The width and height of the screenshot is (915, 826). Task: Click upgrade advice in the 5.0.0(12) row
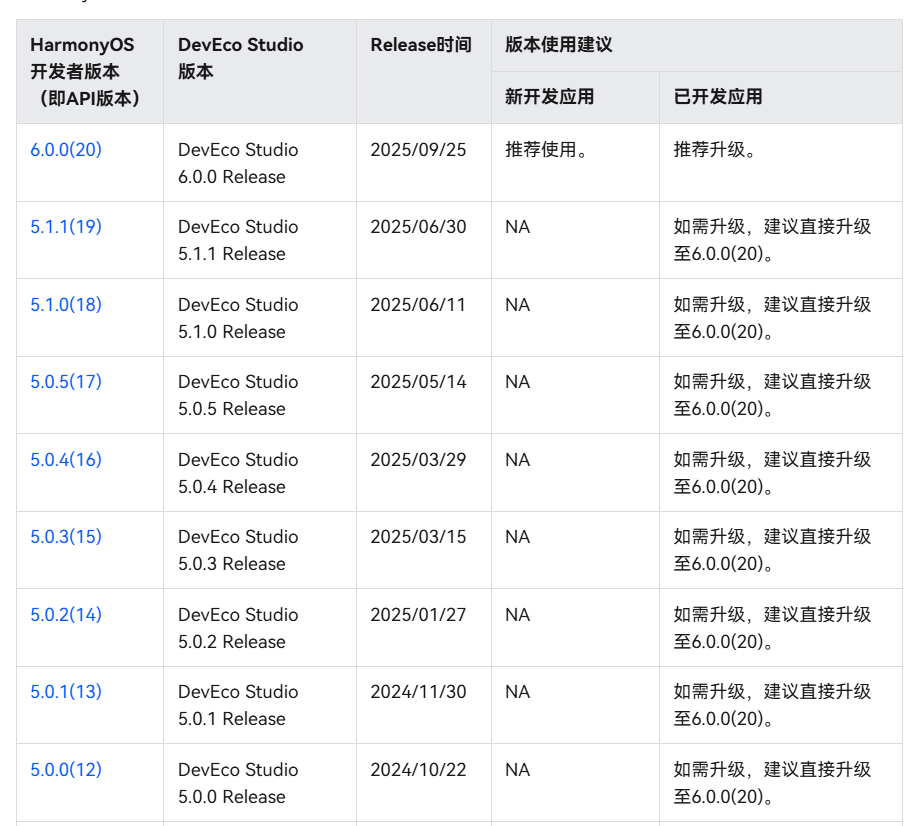[772, 783]
